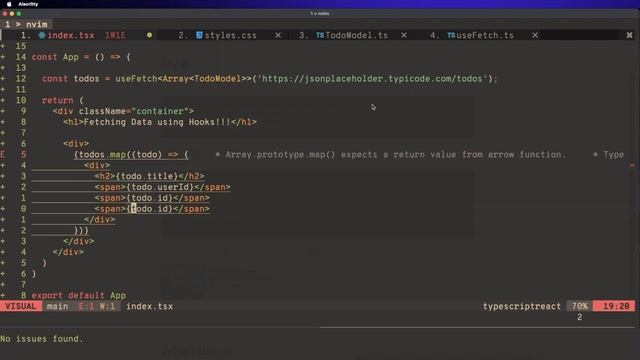
Task: Click the Apple menu icon
Action: [x=9, y=4]
